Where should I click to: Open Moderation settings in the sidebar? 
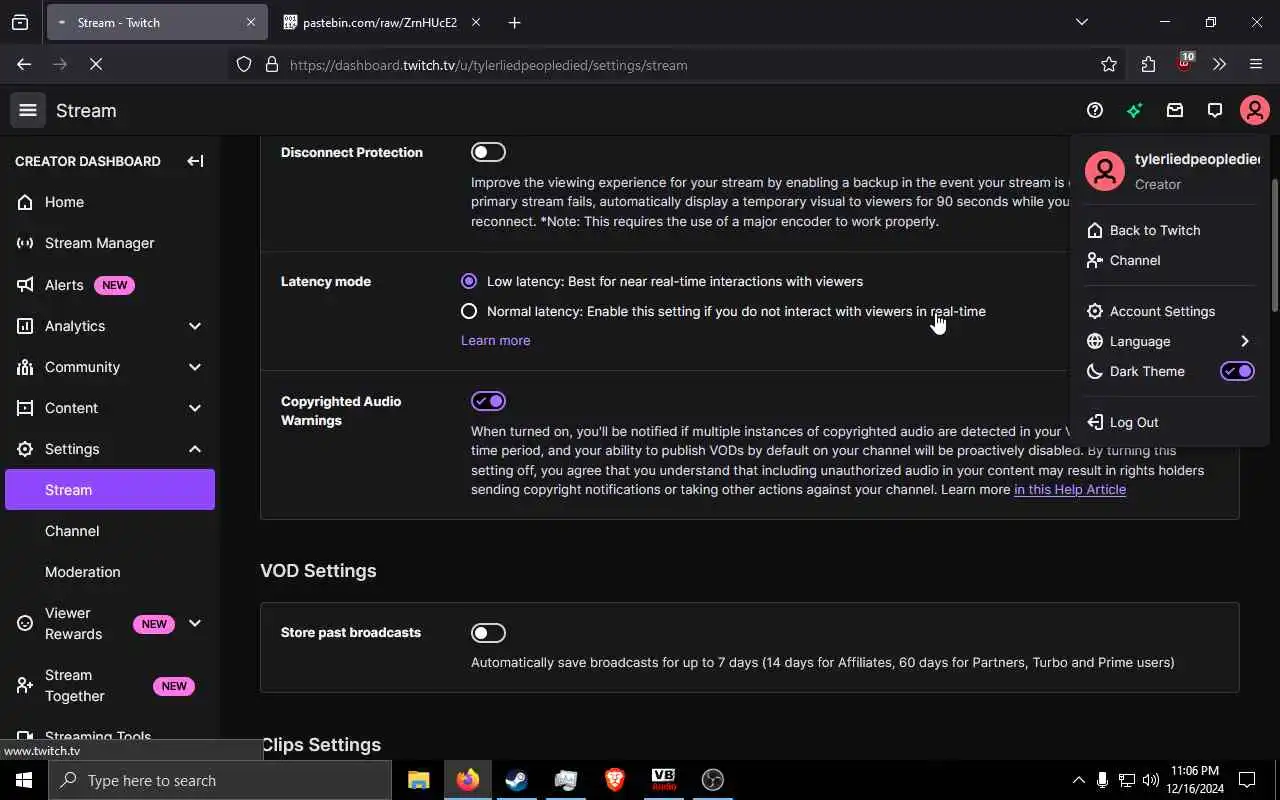(x=110, y=572)
